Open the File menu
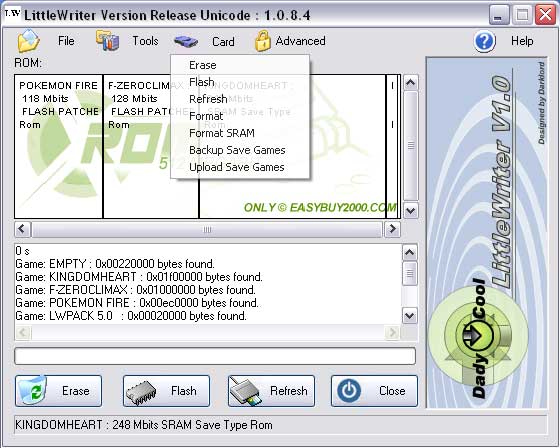The height and width of the screenshot is (448, 560). point(66,41)
